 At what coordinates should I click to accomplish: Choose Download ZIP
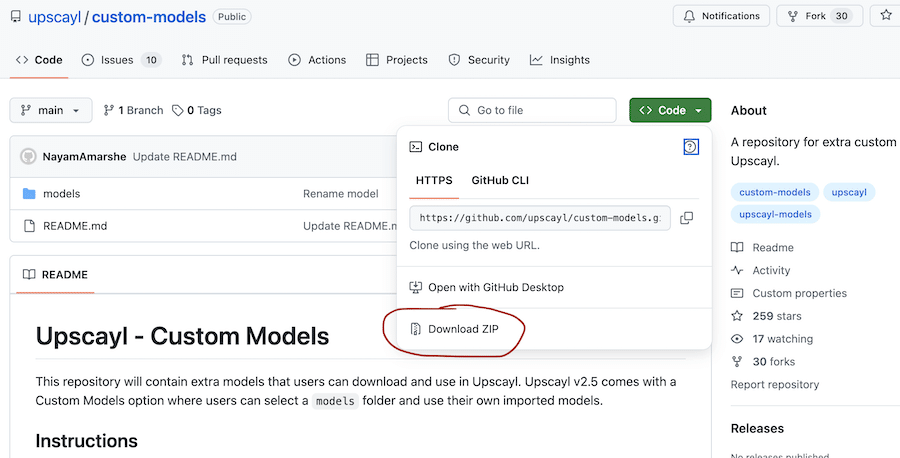pos(454,329)
